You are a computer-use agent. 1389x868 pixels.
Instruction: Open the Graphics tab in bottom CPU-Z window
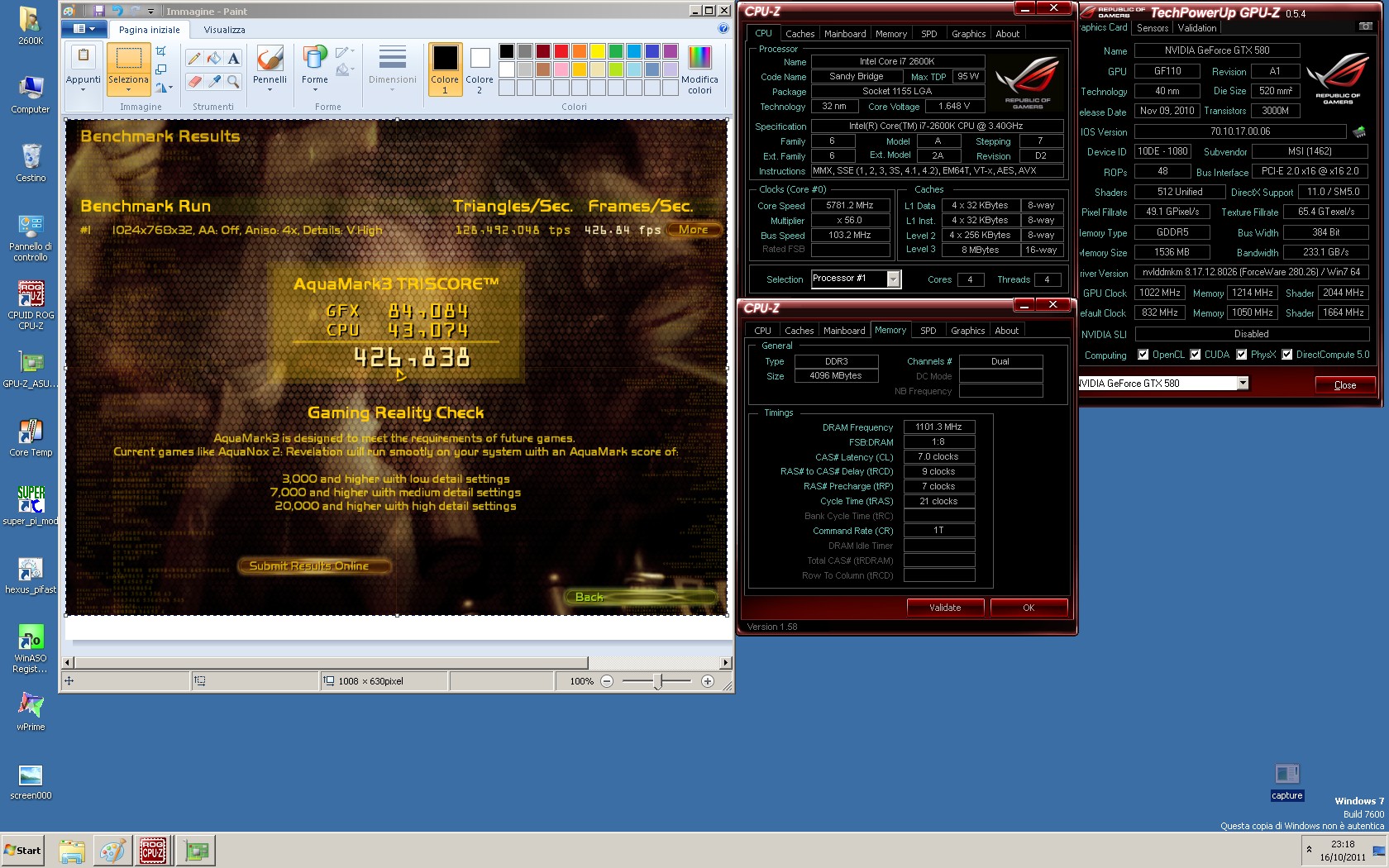pyautogui.click(x=967, y=331)
